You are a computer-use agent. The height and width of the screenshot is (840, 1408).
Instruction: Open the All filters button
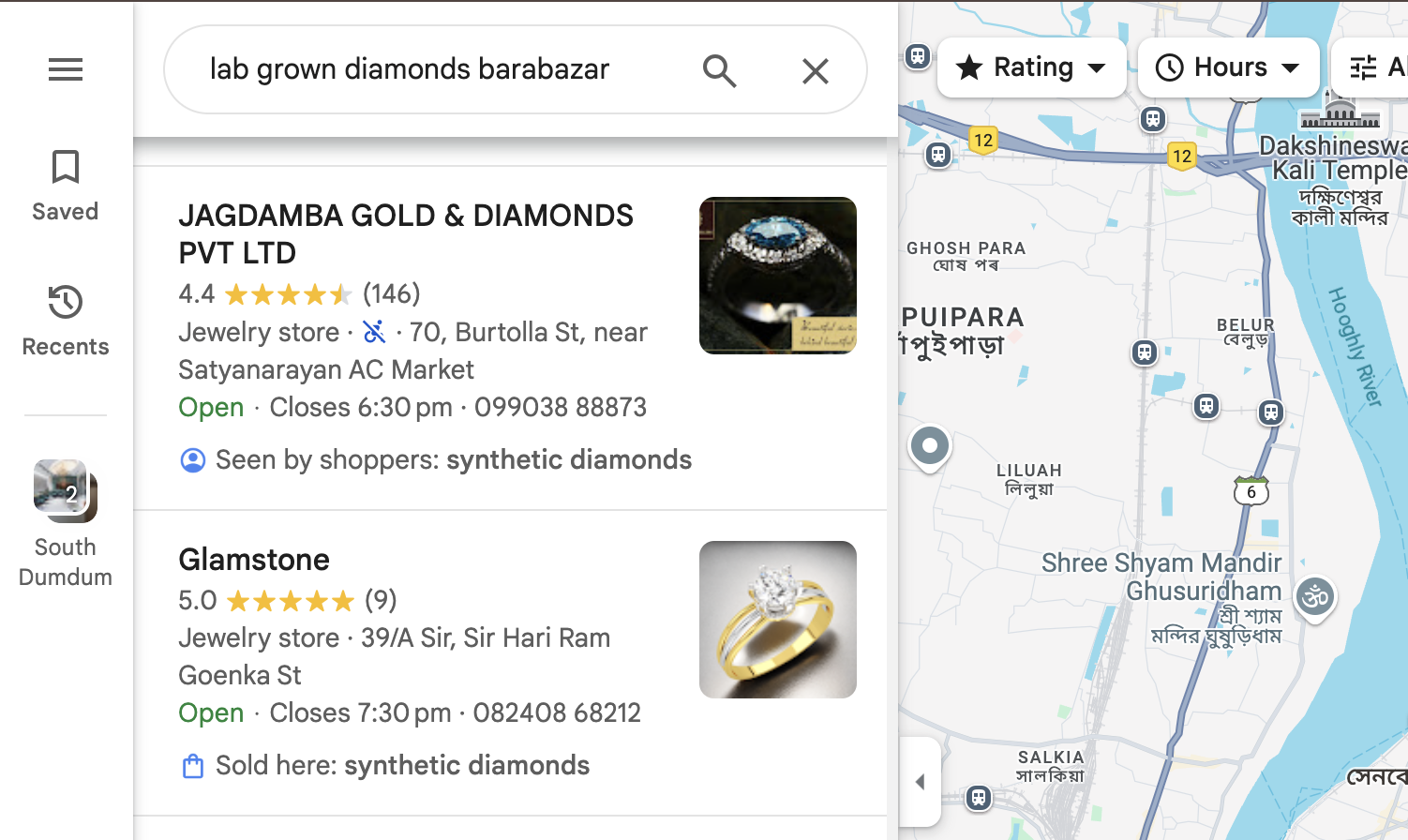coord(1374,67)
